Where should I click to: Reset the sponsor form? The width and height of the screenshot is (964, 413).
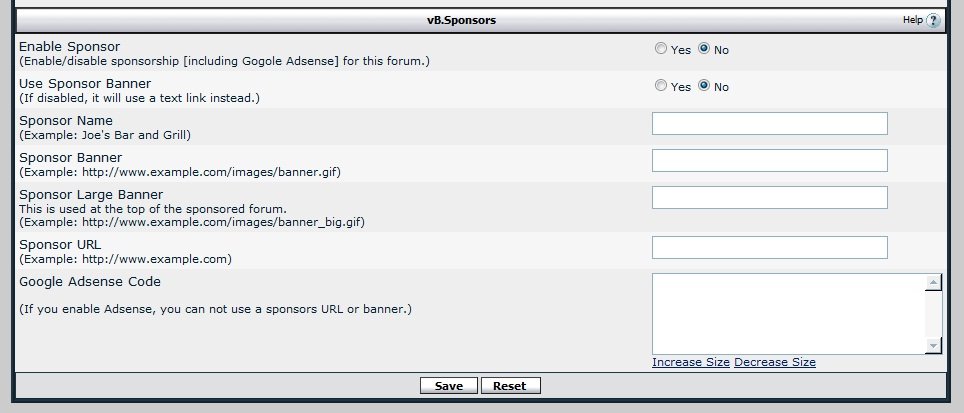pos(510,386)
